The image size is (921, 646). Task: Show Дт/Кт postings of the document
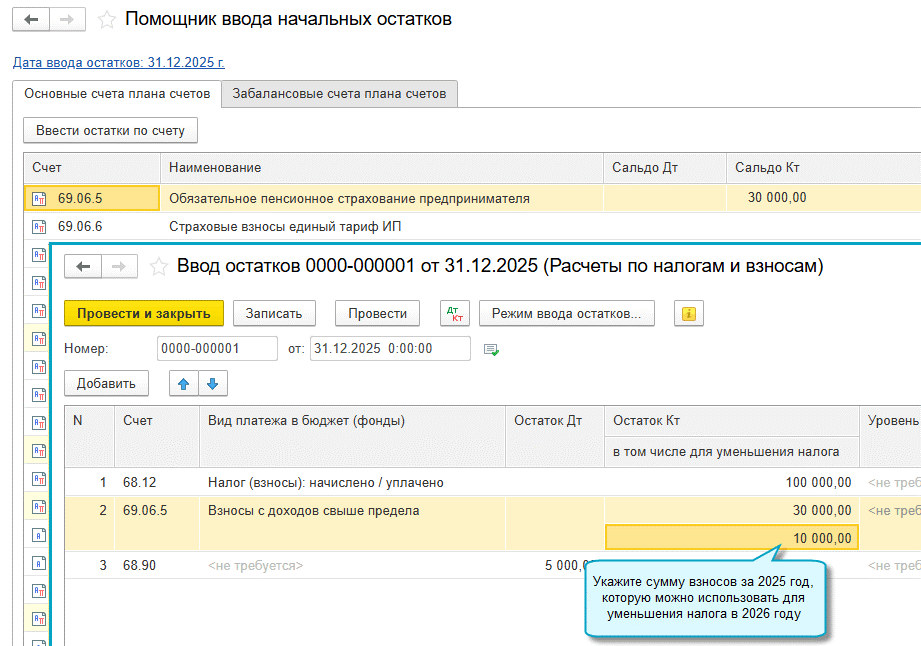455,314
